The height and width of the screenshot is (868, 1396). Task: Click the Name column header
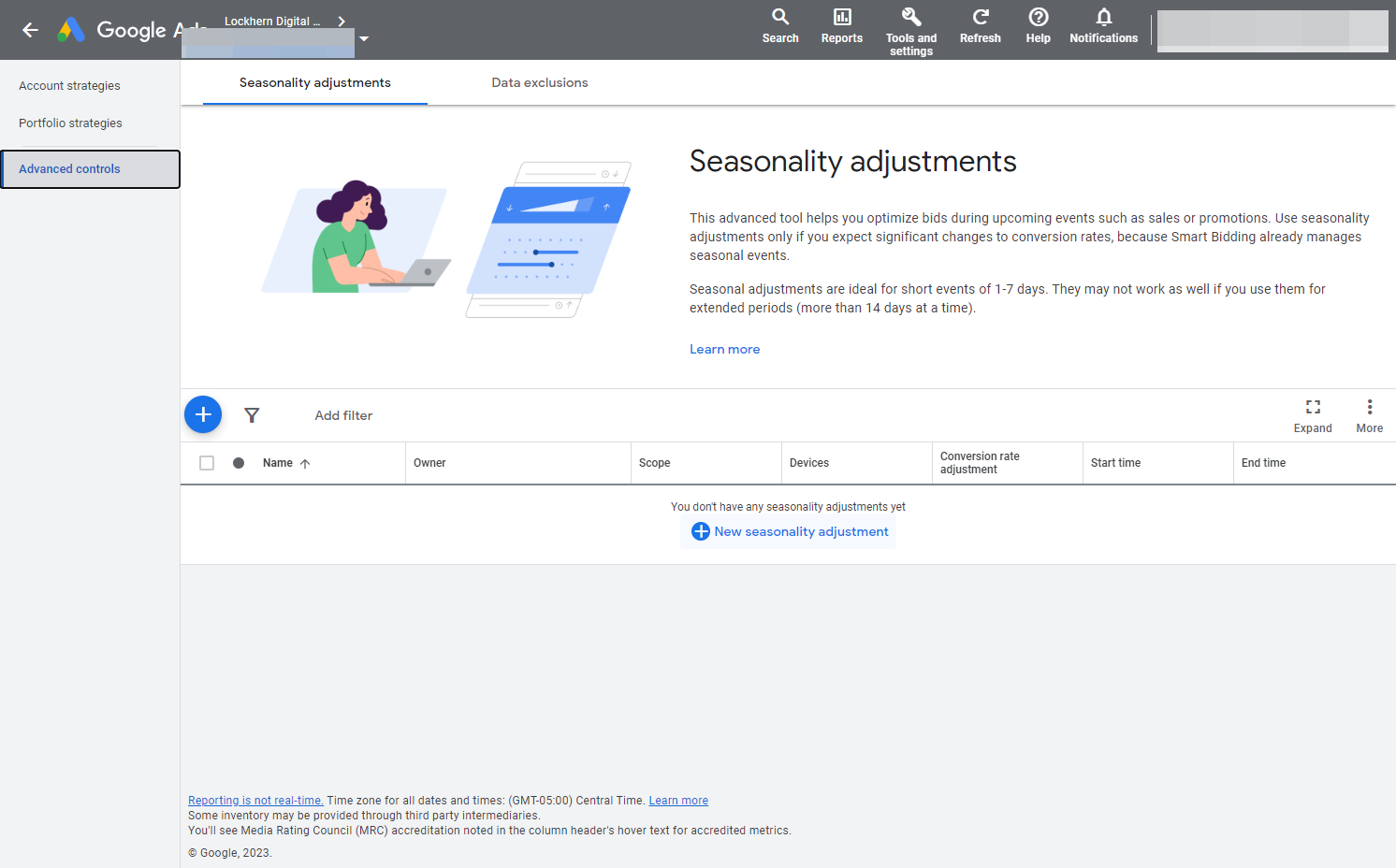tap(278, 463)
